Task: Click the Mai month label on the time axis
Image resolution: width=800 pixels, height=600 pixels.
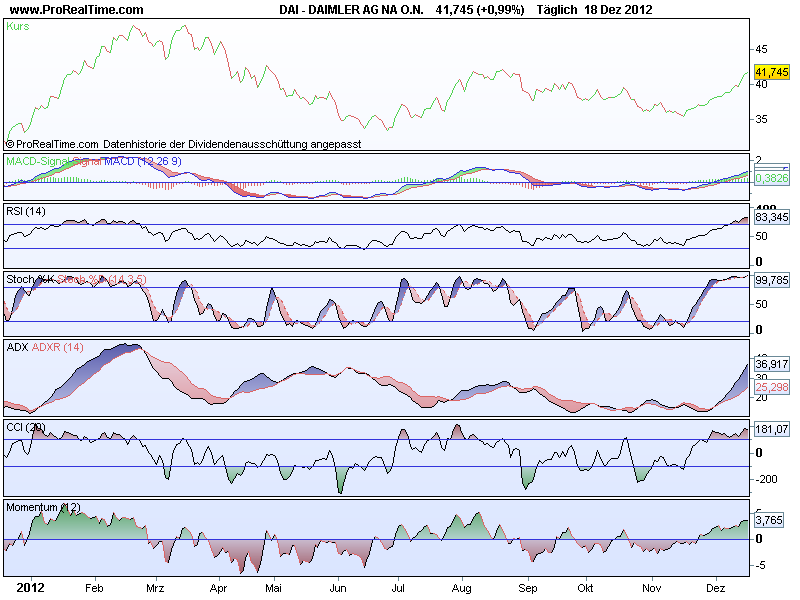Action: coord(273,588)
